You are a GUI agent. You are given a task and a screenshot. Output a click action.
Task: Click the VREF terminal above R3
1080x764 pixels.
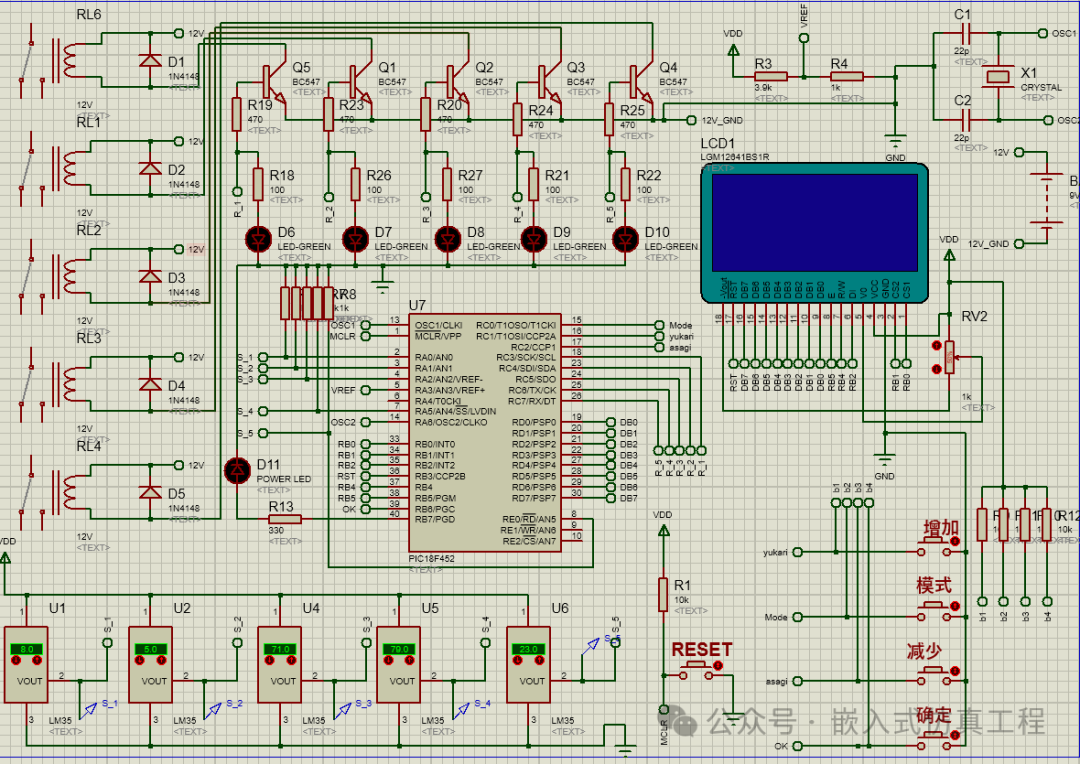point(804,38)
